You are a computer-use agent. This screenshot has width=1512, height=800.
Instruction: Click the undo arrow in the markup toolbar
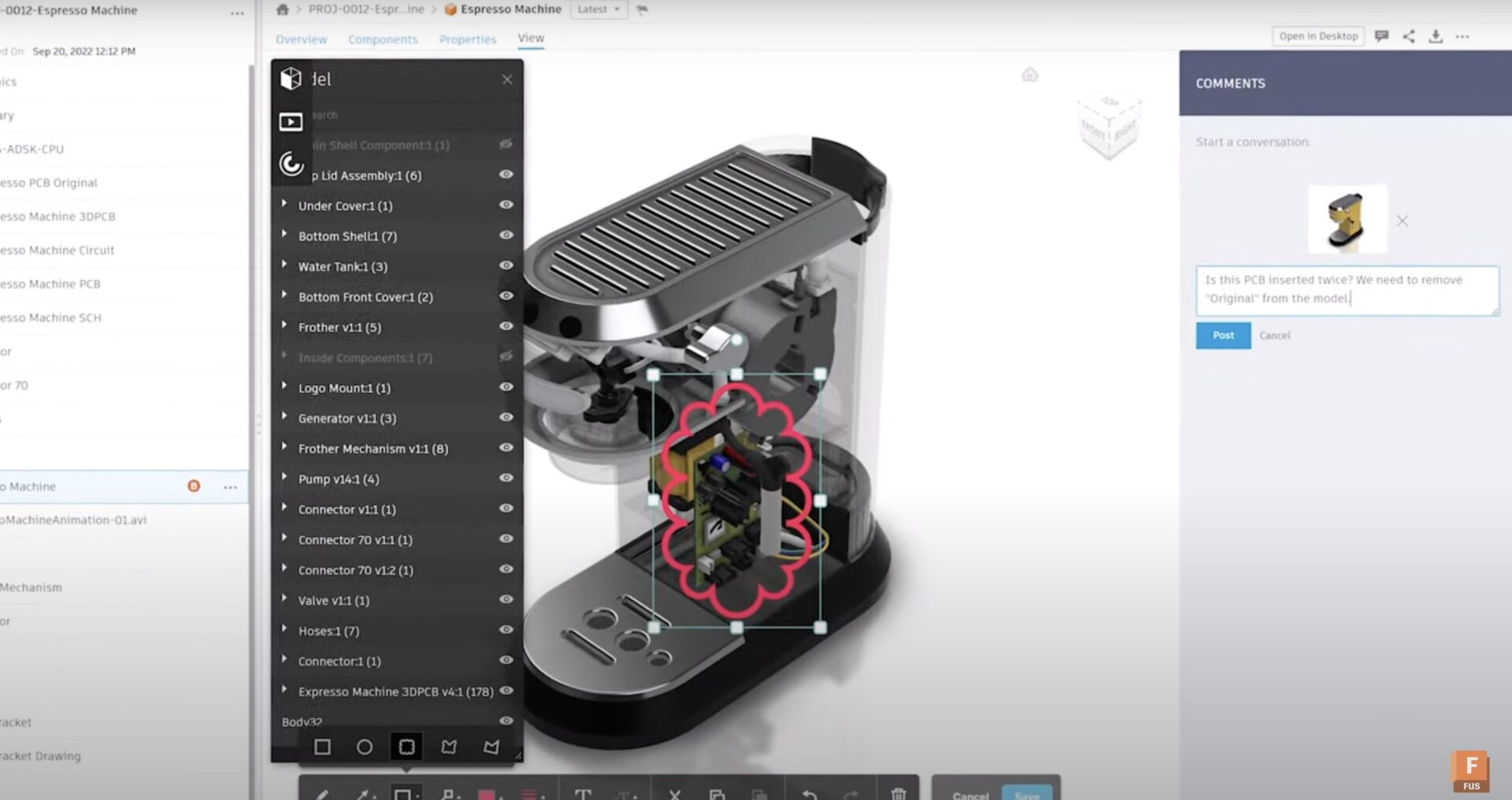pos(810,795)
